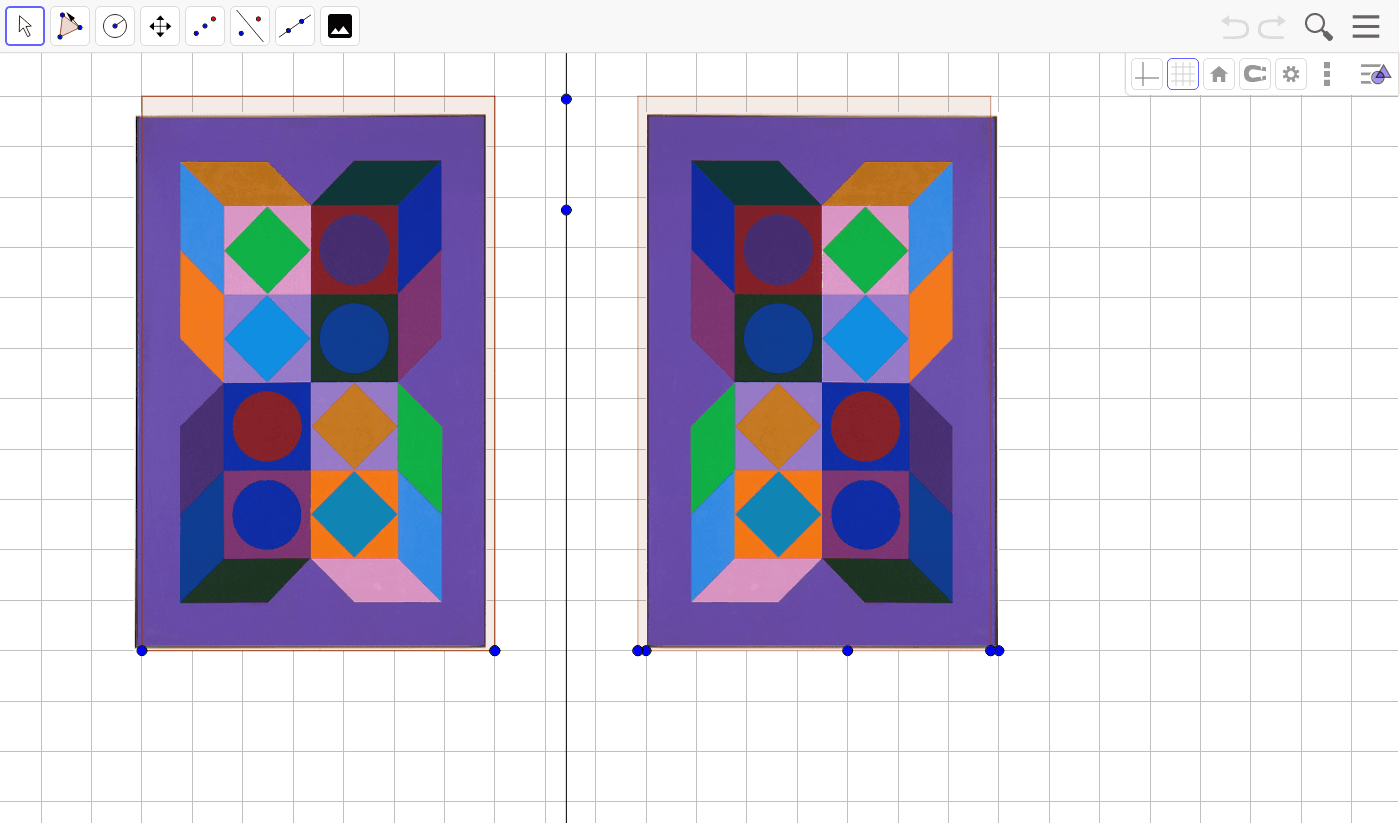Select the Image insert tool
The height and width of the screenshot is (825, 1400).
pos(340,26)
